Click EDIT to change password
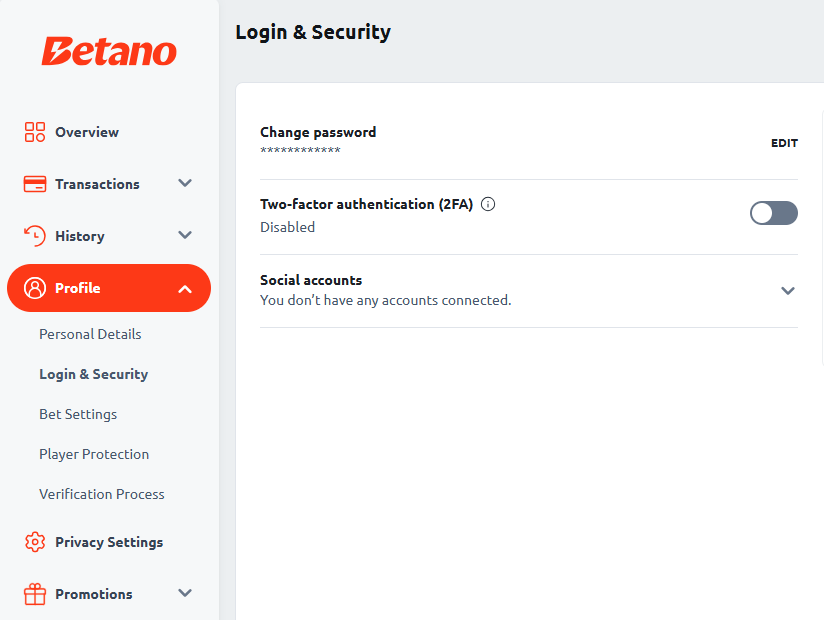Screen dimensions: 824x620 pos(785,143)
